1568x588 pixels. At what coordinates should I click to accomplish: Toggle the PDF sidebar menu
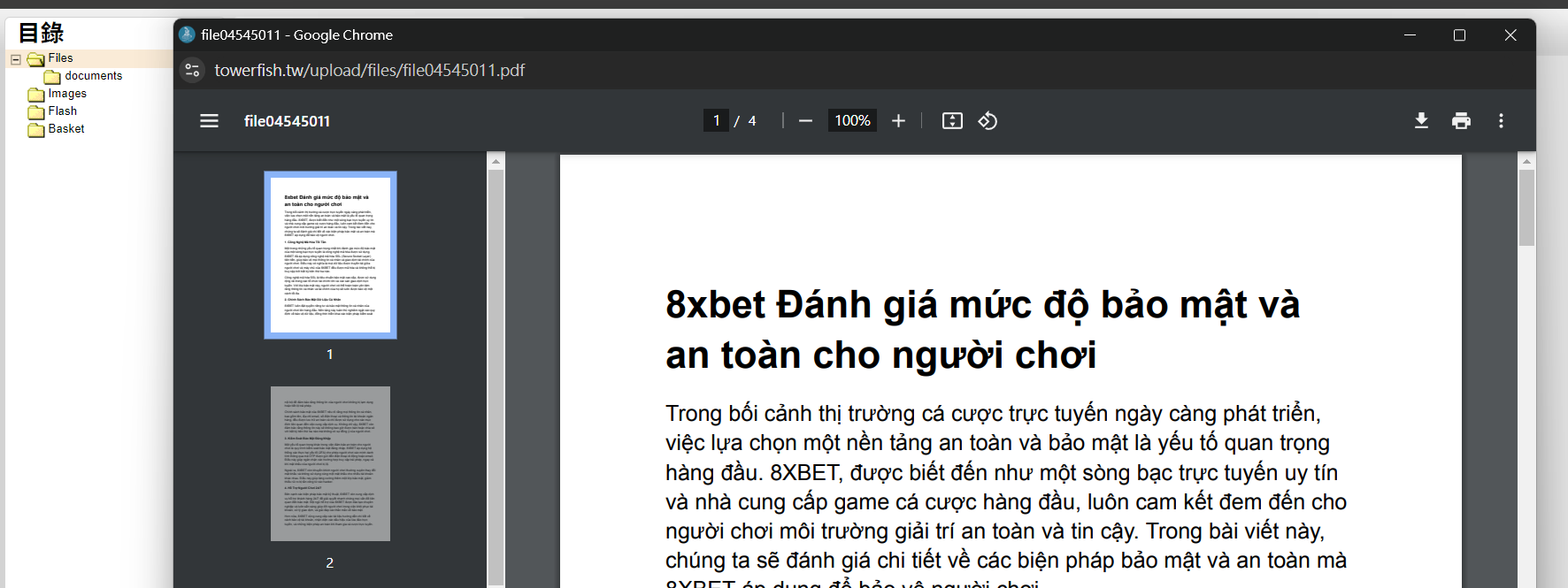(x=209, y=121)
